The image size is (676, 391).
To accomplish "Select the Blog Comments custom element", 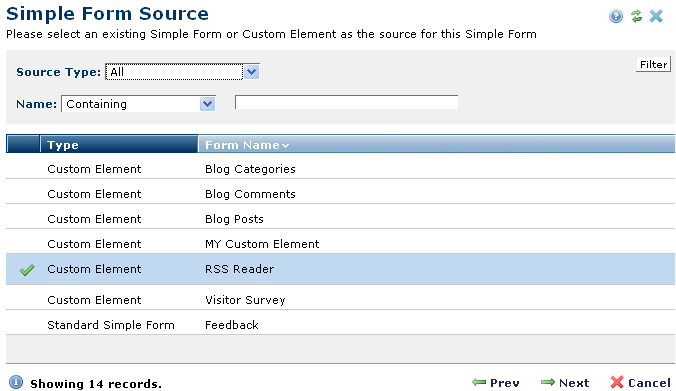I will pos(340,194).
